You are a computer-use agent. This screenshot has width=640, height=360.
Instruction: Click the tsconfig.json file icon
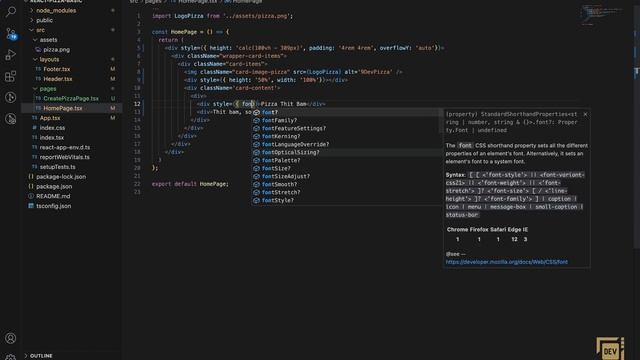pos(31,206)
